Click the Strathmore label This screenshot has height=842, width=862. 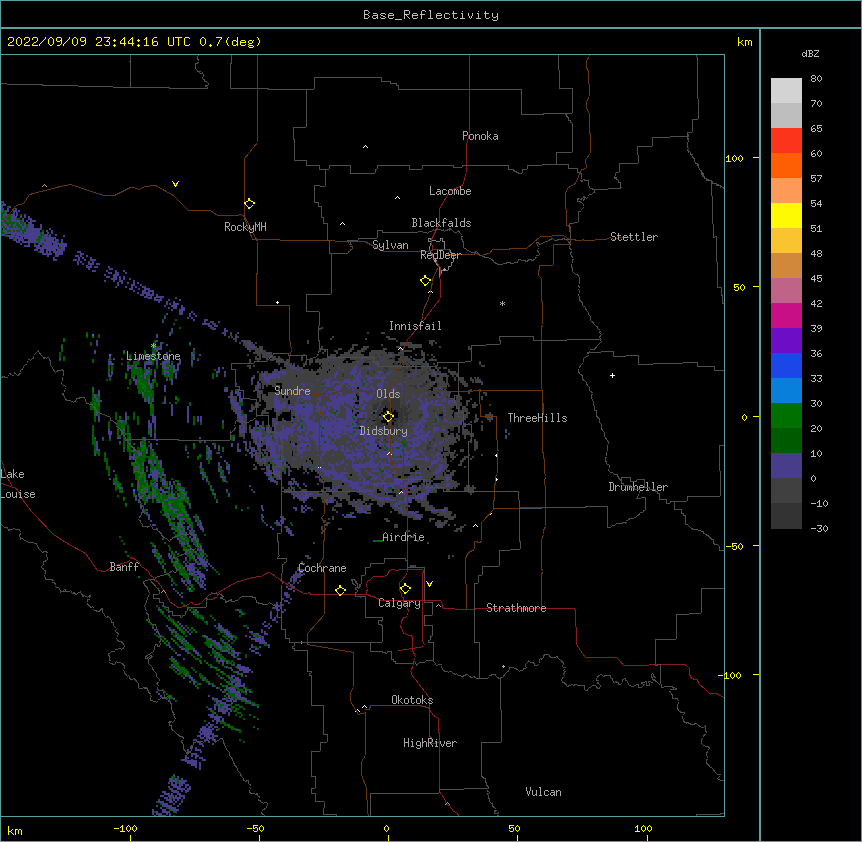[516, 608]
